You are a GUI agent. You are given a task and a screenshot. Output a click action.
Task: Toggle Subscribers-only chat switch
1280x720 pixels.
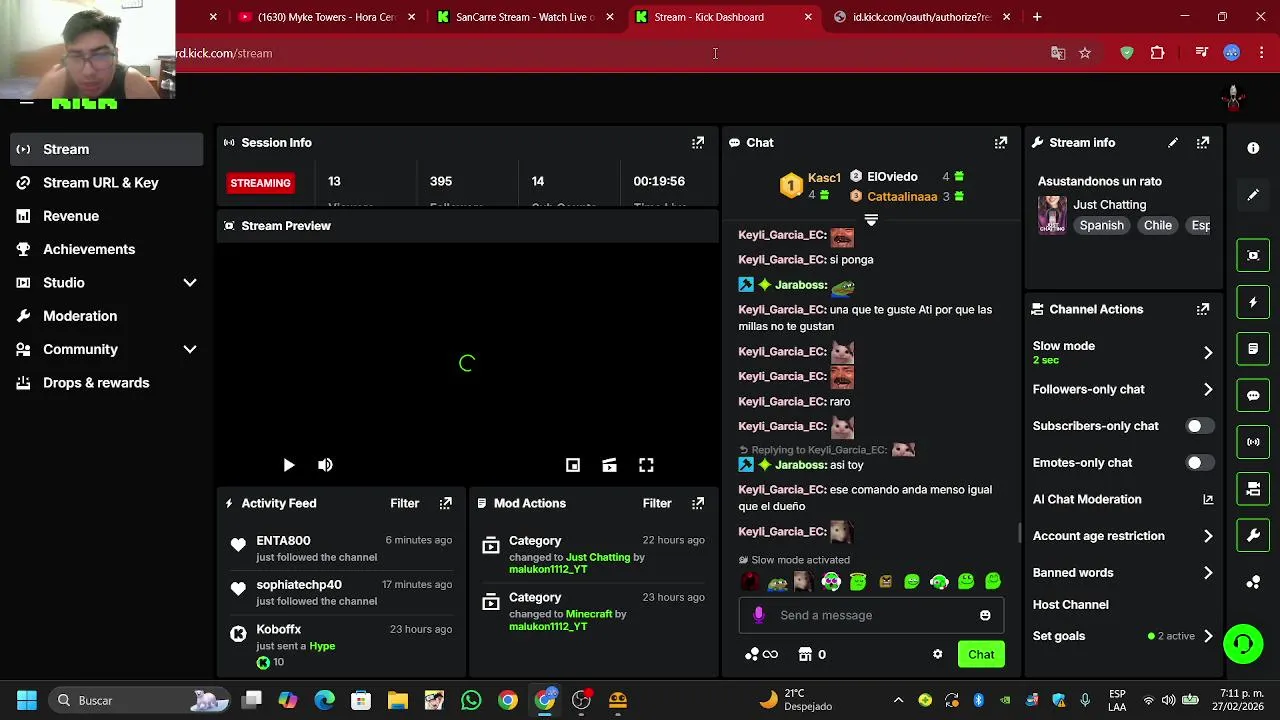1199,426
